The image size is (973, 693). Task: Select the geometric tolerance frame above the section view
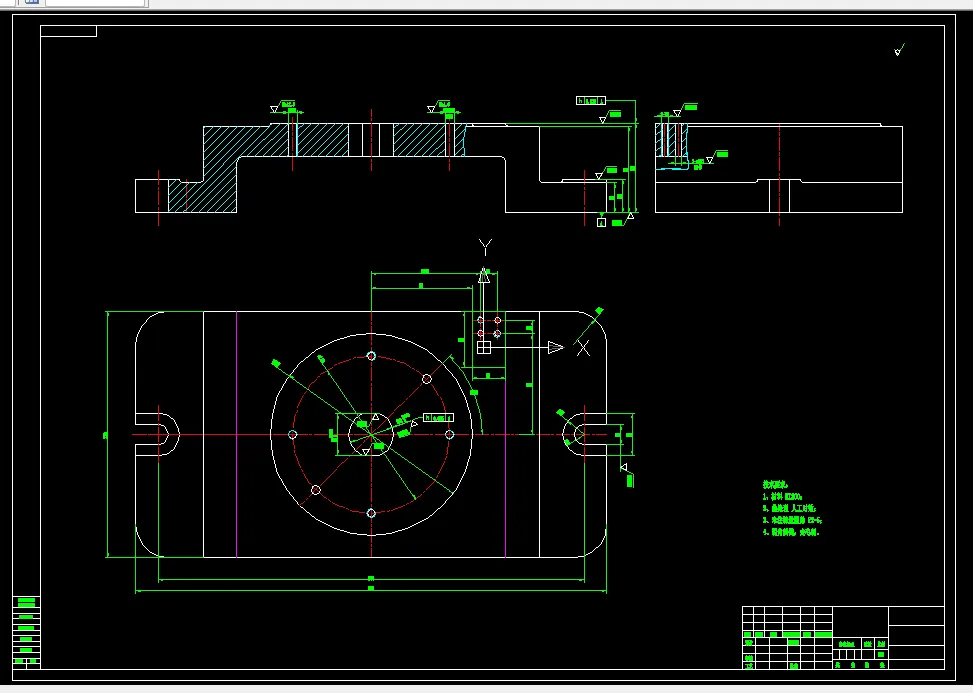(x=591, y=101)
